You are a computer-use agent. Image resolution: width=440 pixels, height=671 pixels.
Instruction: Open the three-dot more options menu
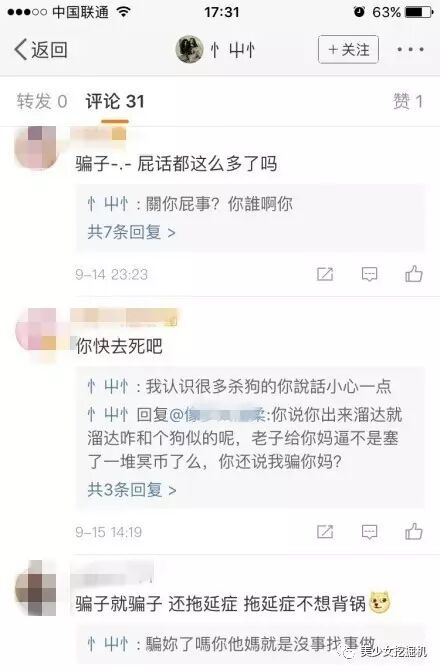[410, 50]
